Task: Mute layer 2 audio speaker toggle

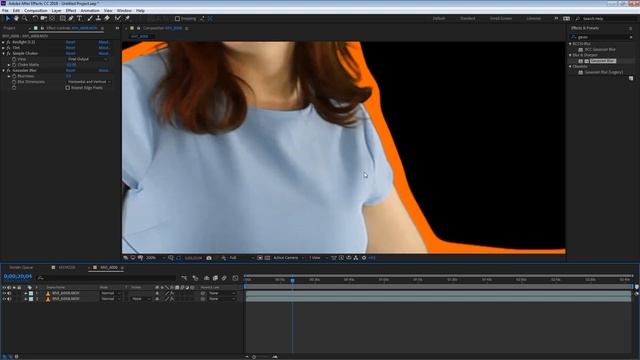Action: point(9,299)
